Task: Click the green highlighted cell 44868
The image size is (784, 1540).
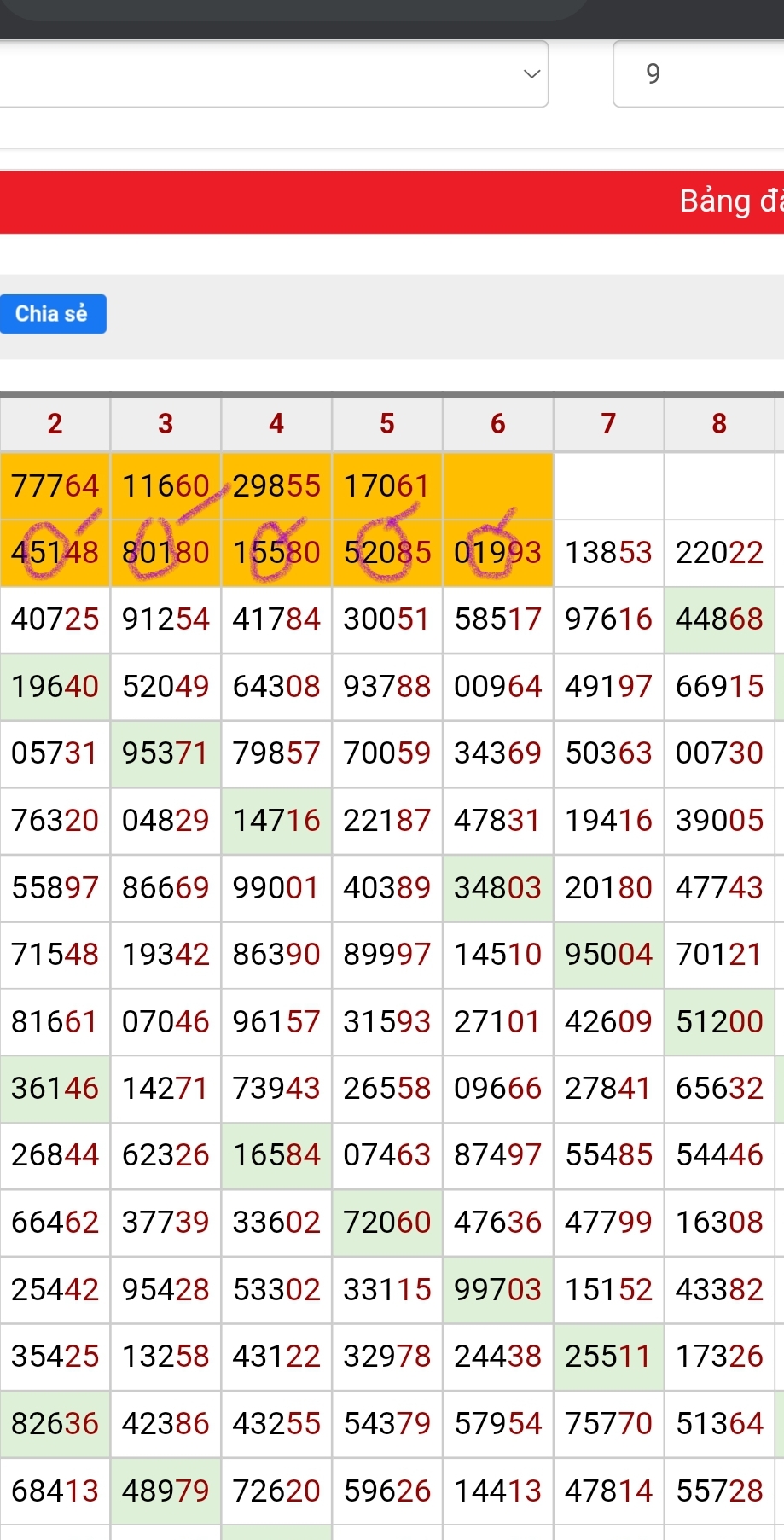Action: point(719,619)
